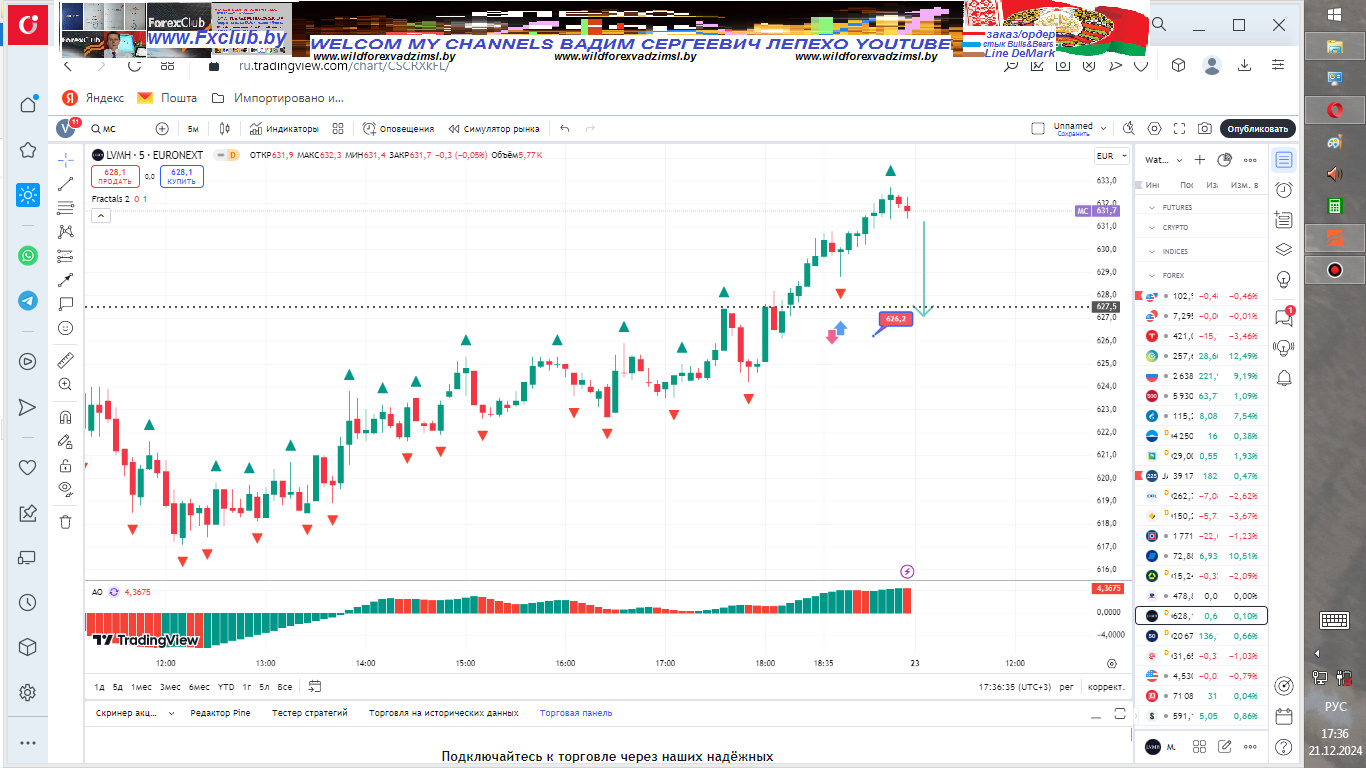This screenshot has width=1366, height=768.
Task: Open the Fibonacci retracement tools
Action: click(66, 207)
